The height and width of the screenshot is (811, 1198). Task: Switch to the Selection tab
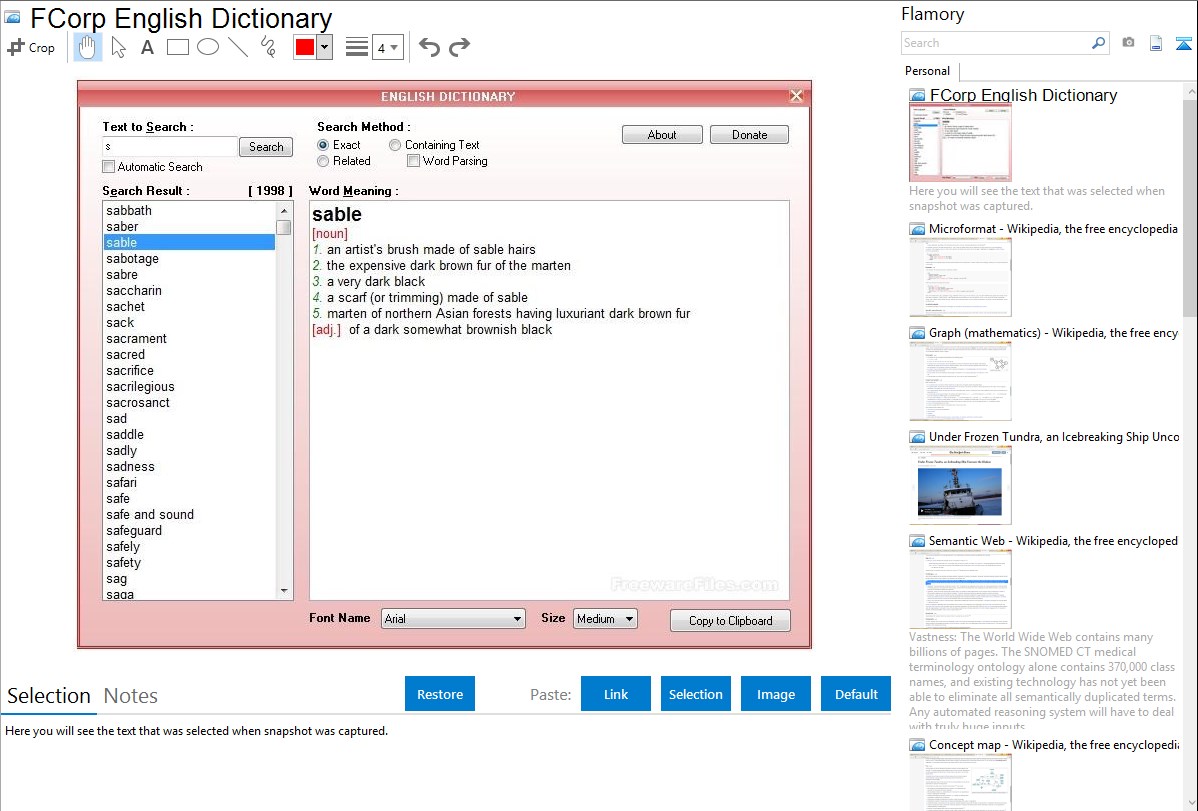(49, 696)
